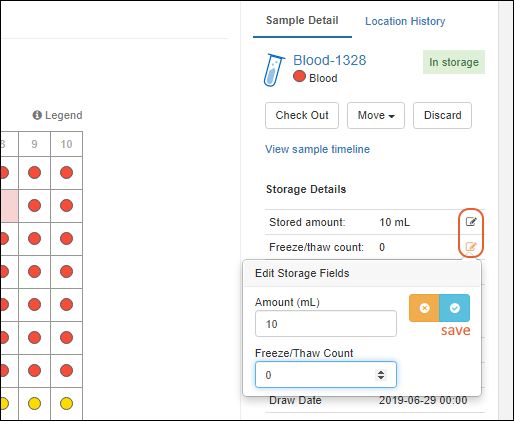Cancel edits with the orange X button
514x421 pixels.
[424, 308]
